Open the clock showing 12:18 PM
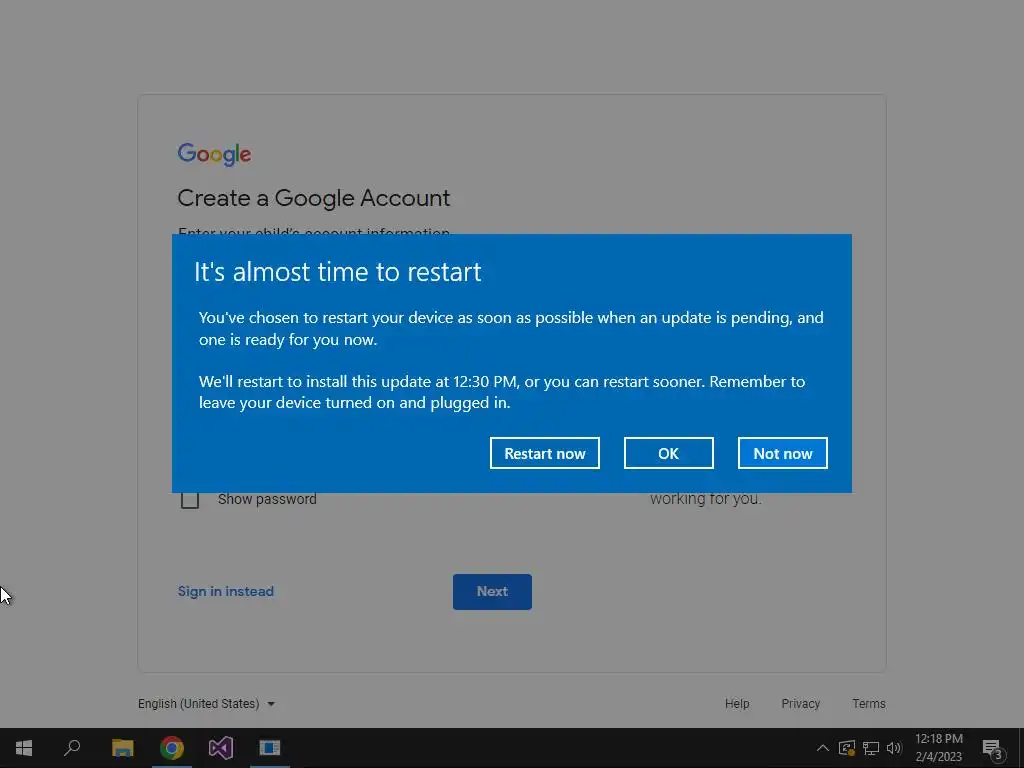Image resolution: width=1024 pixels, height=768 pixels. pyautogui.click(x=938, y=748)
